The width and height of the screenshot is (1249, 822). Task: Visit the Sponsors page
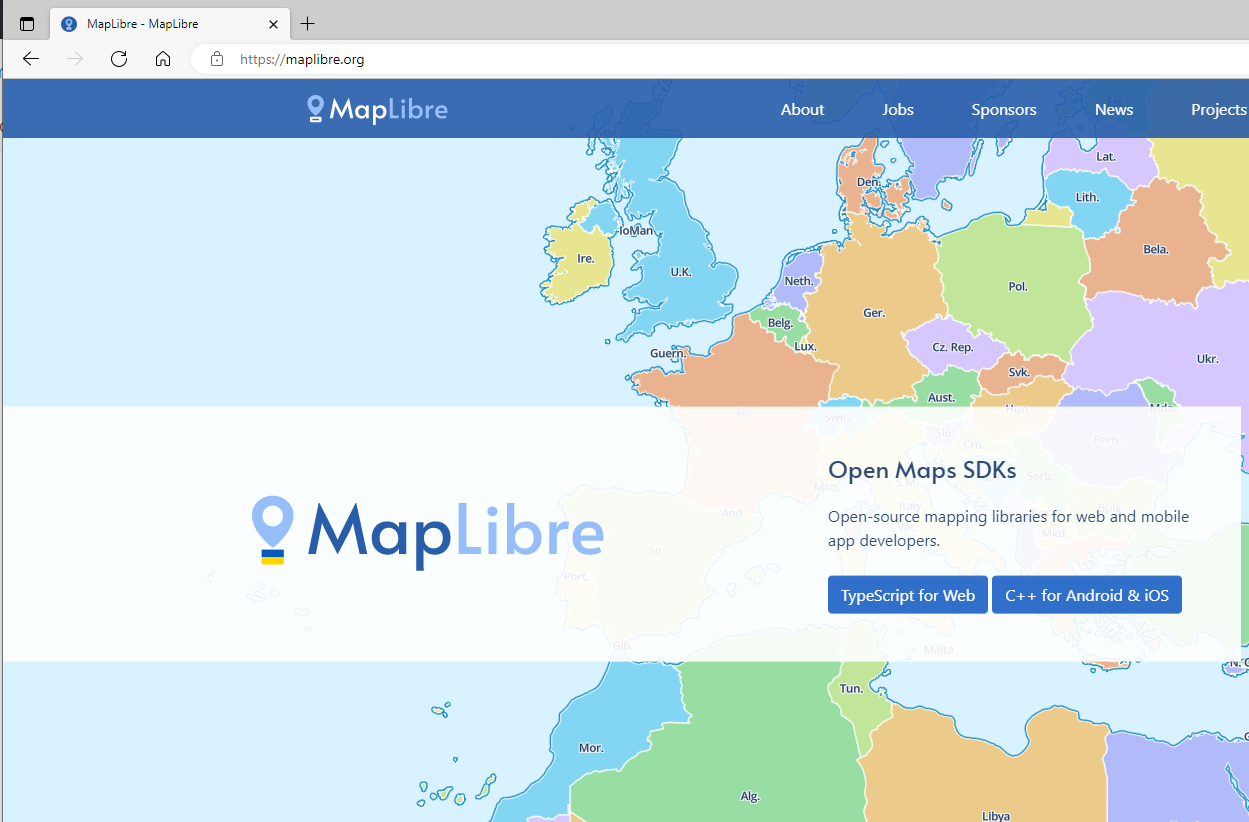point(1003,110)
